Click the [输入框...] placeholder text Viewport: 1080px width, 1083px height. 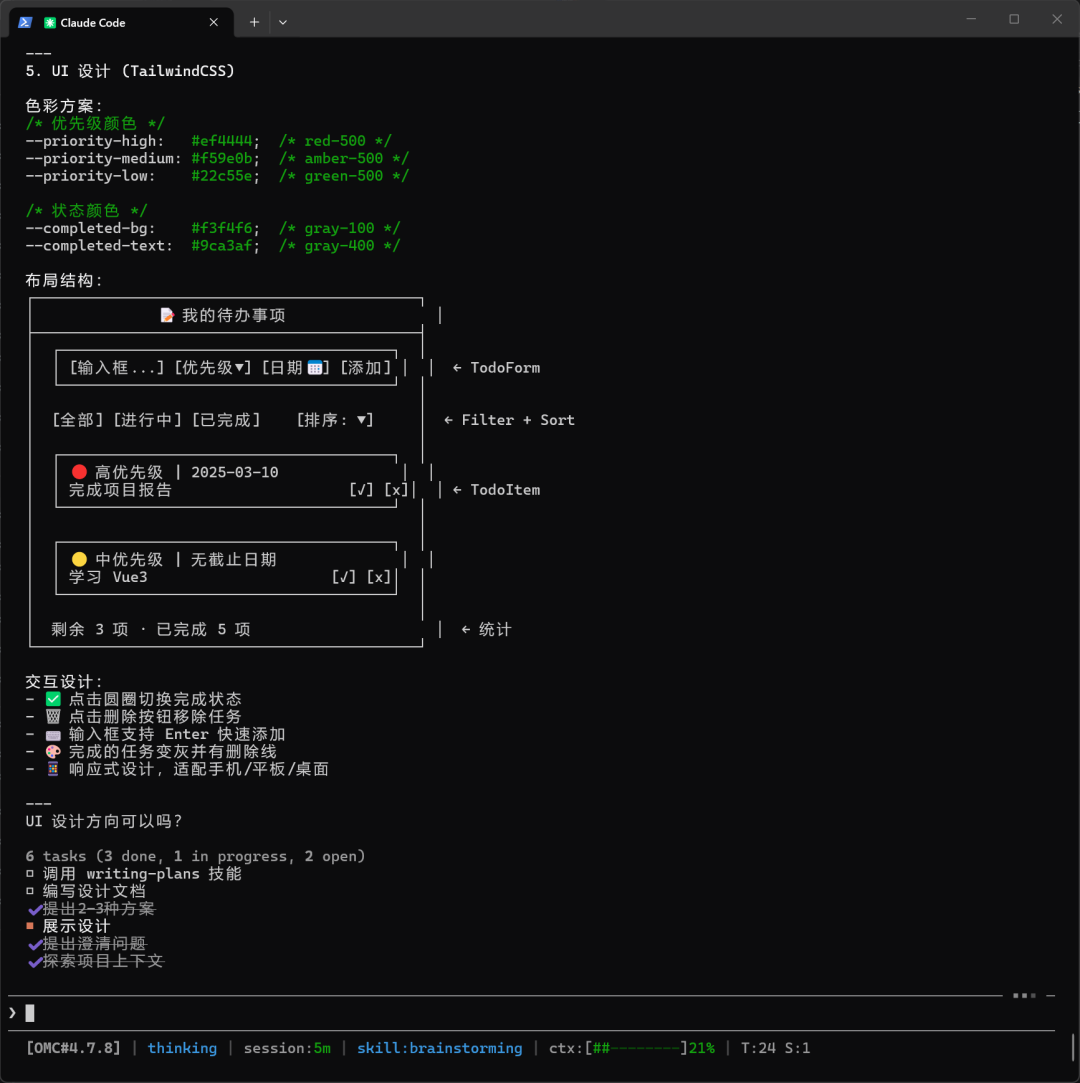[117, 367]
